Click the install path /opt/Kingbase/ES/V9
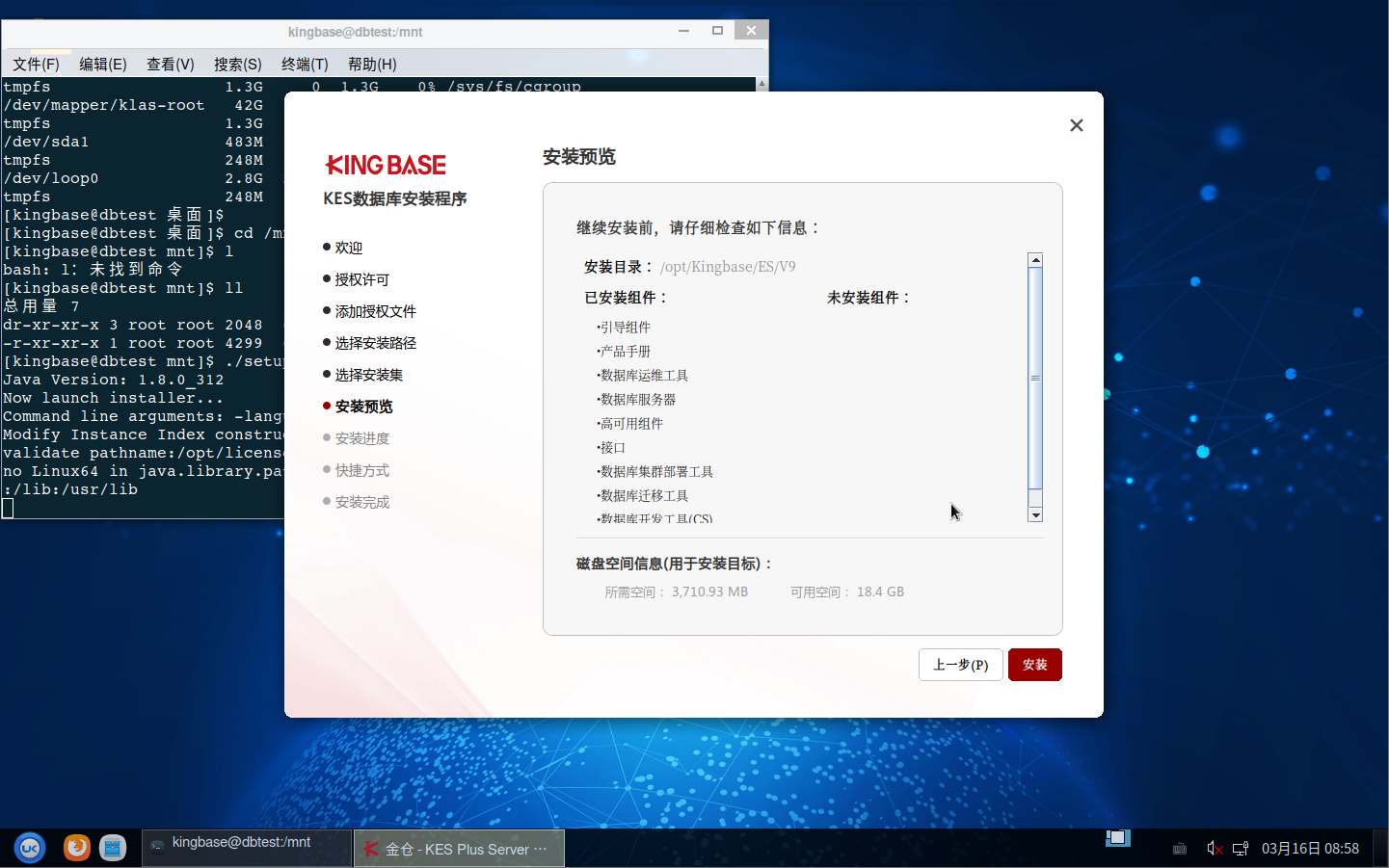The width and height of the screenshot is (1389, 868). (x=728, y=267)
